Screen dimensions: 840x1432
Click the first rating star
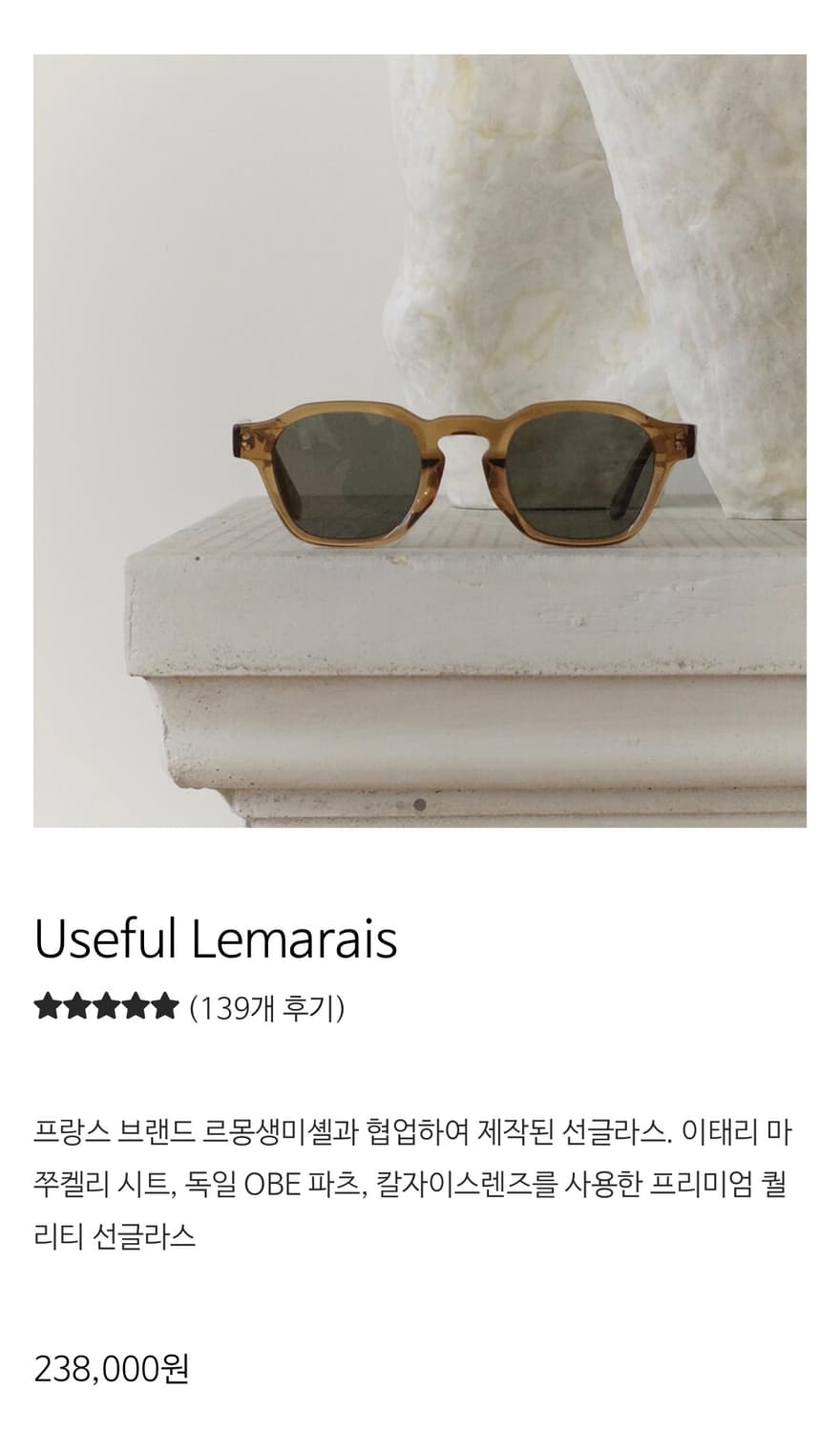point(48,1006)
